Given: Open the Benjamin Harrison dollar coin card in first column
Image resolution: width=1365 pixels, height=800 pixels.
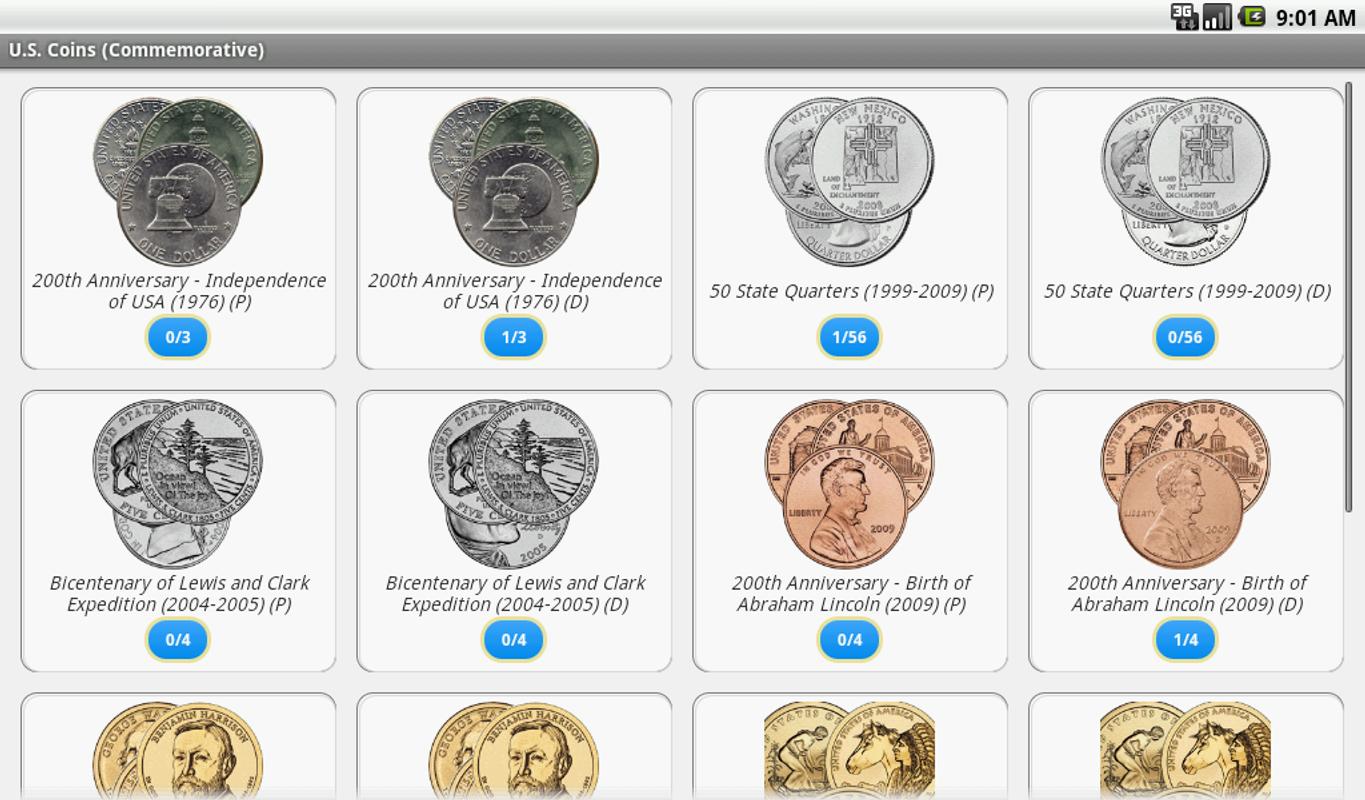Looking at the screenshot, I should point(178,746).
